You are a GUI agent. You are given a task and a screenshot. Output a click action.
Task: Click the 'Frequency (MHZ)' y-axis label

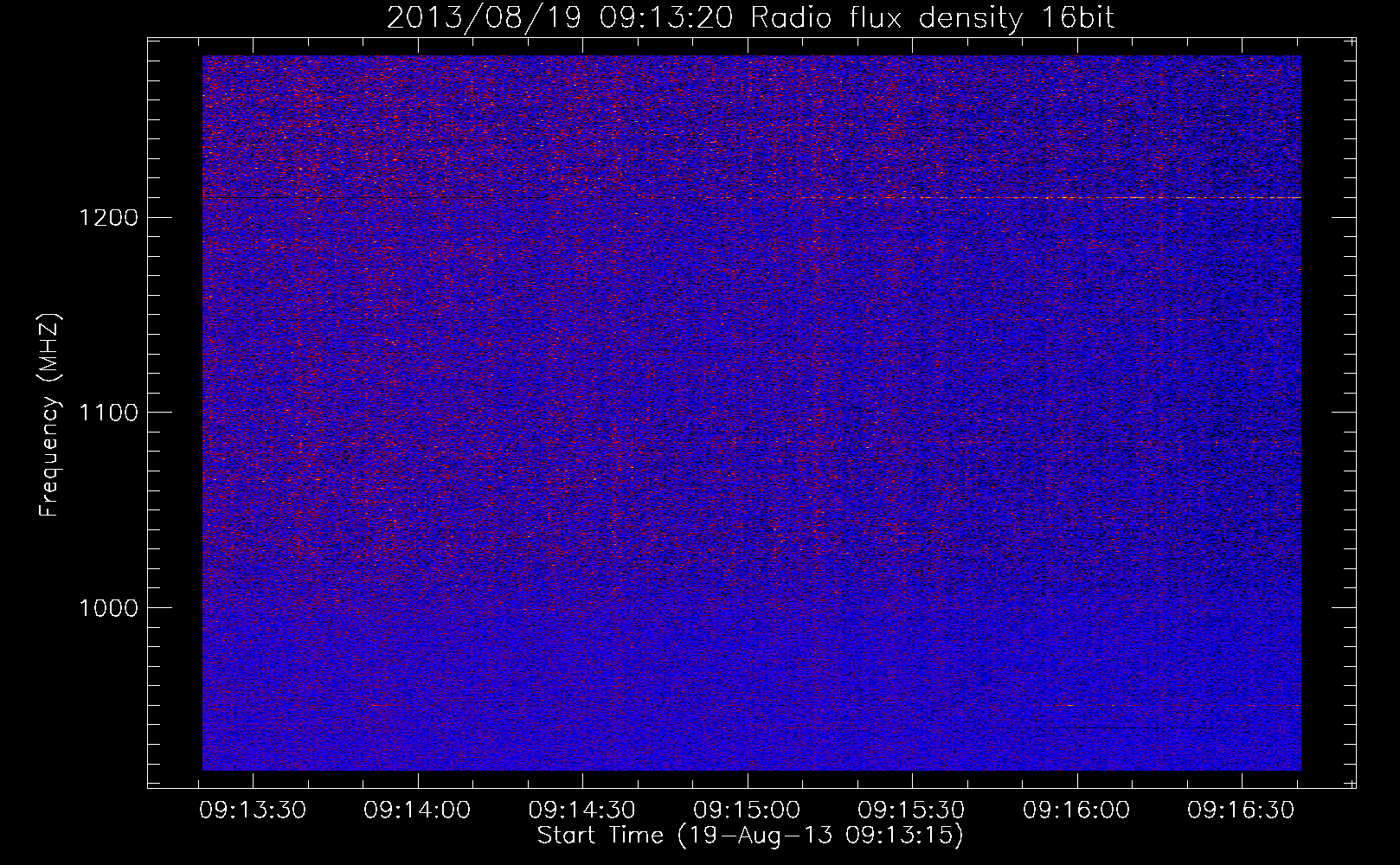click(50, 414)
